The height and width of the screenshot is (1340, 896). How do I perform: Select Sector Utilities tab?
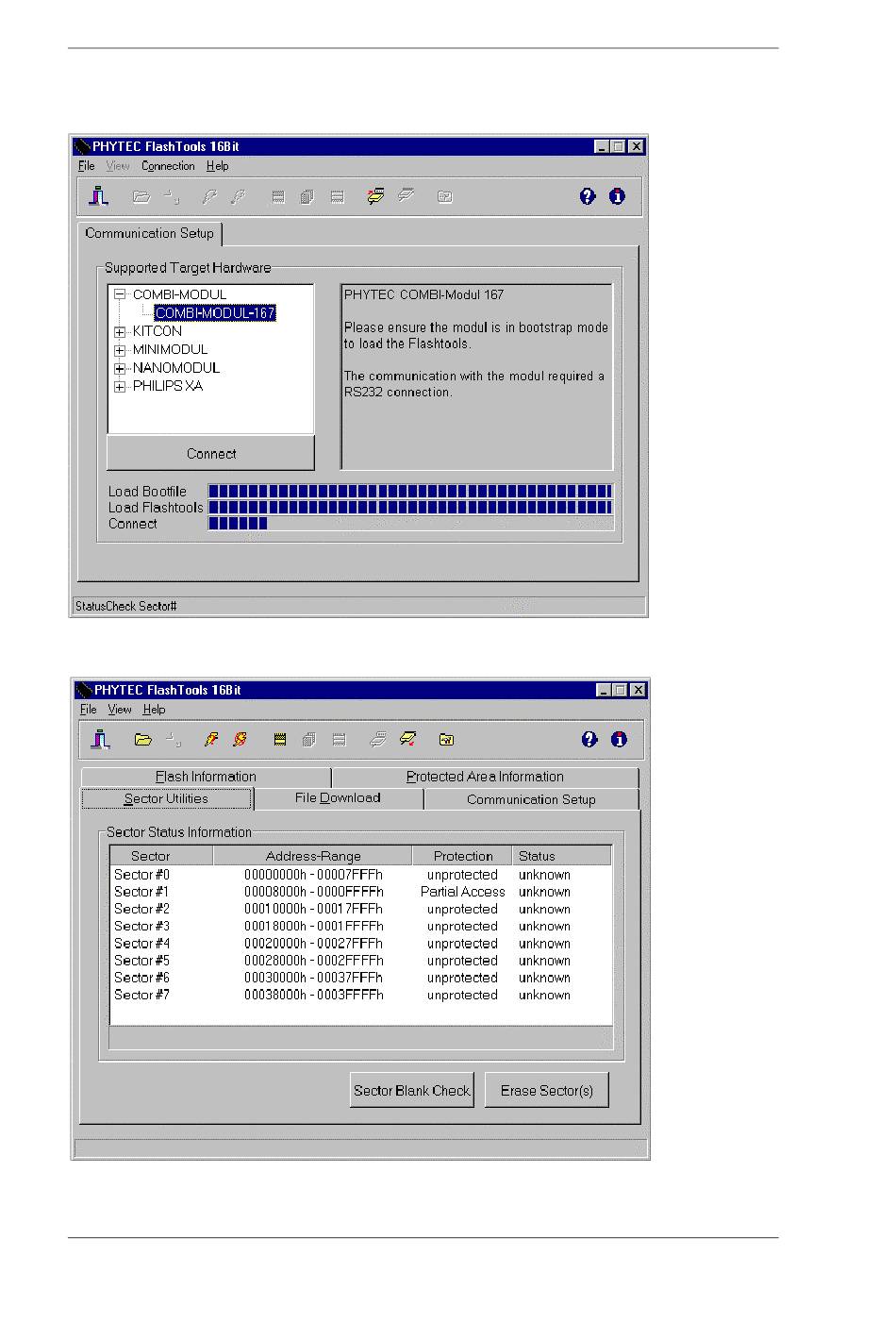tap(166, 799)
